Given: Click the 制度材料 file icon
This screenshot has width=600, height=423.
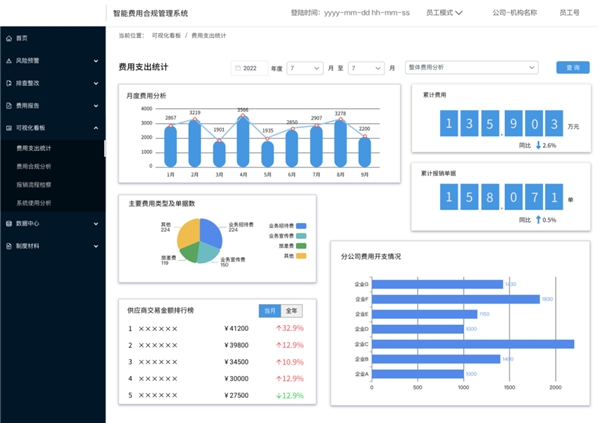Looking at the screenshot, I should [x=9, y=245].
